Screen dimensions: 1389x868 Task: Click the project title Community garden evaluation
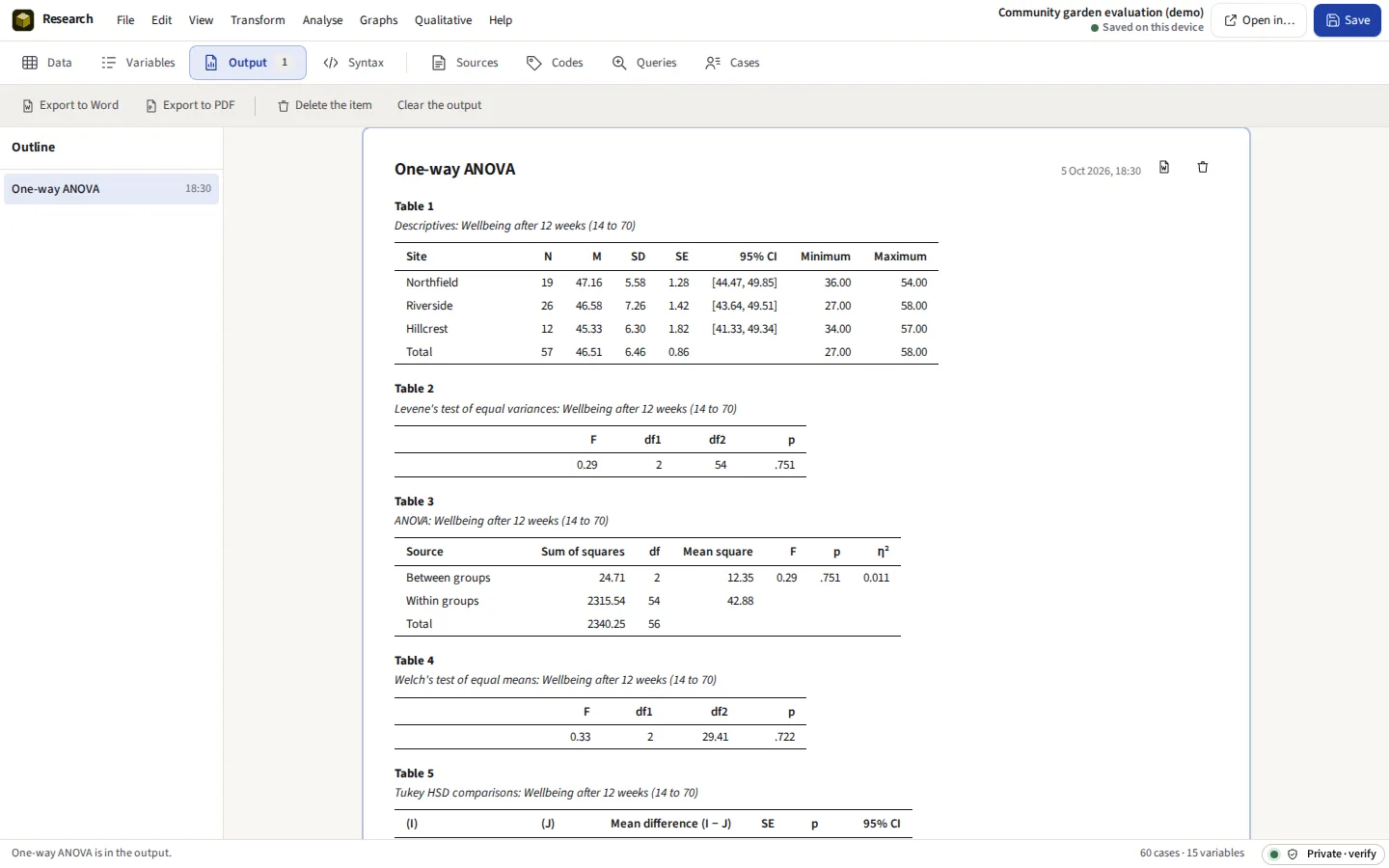click(x=1101, y=13)
